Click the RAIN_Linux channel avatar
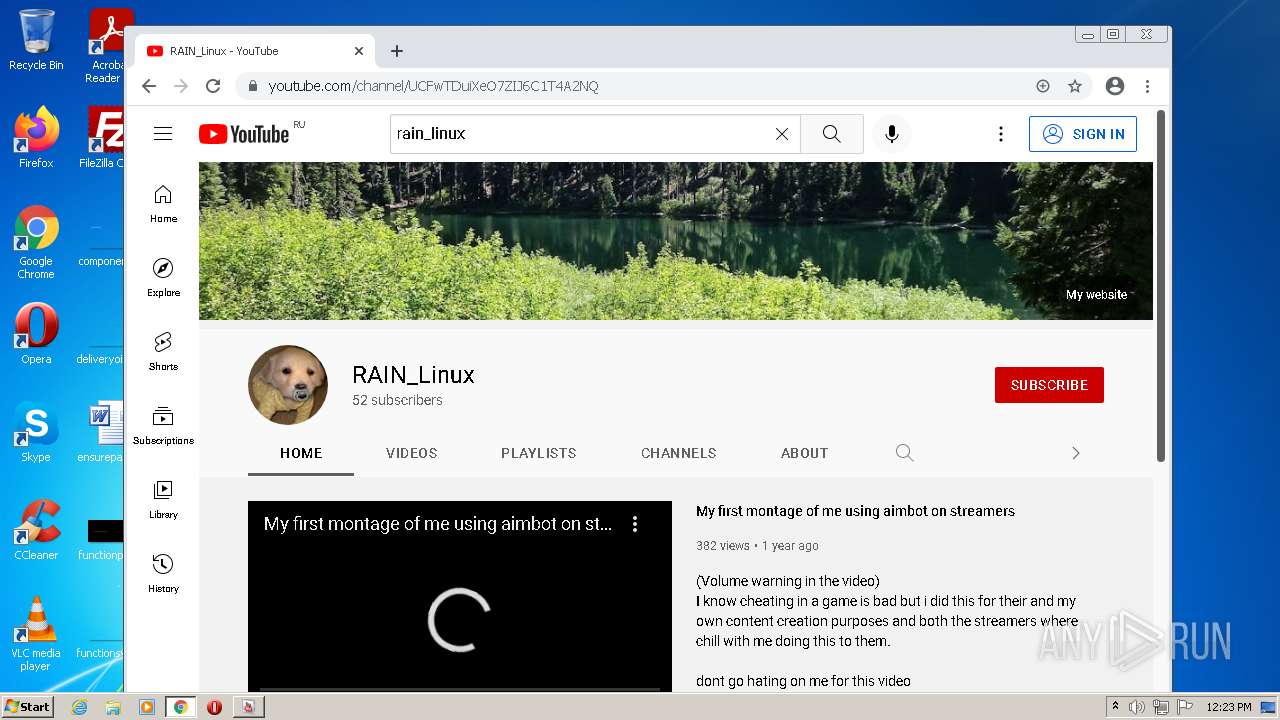The width and height of the screenshot is (1280, 720). click(x=288, y=385)
